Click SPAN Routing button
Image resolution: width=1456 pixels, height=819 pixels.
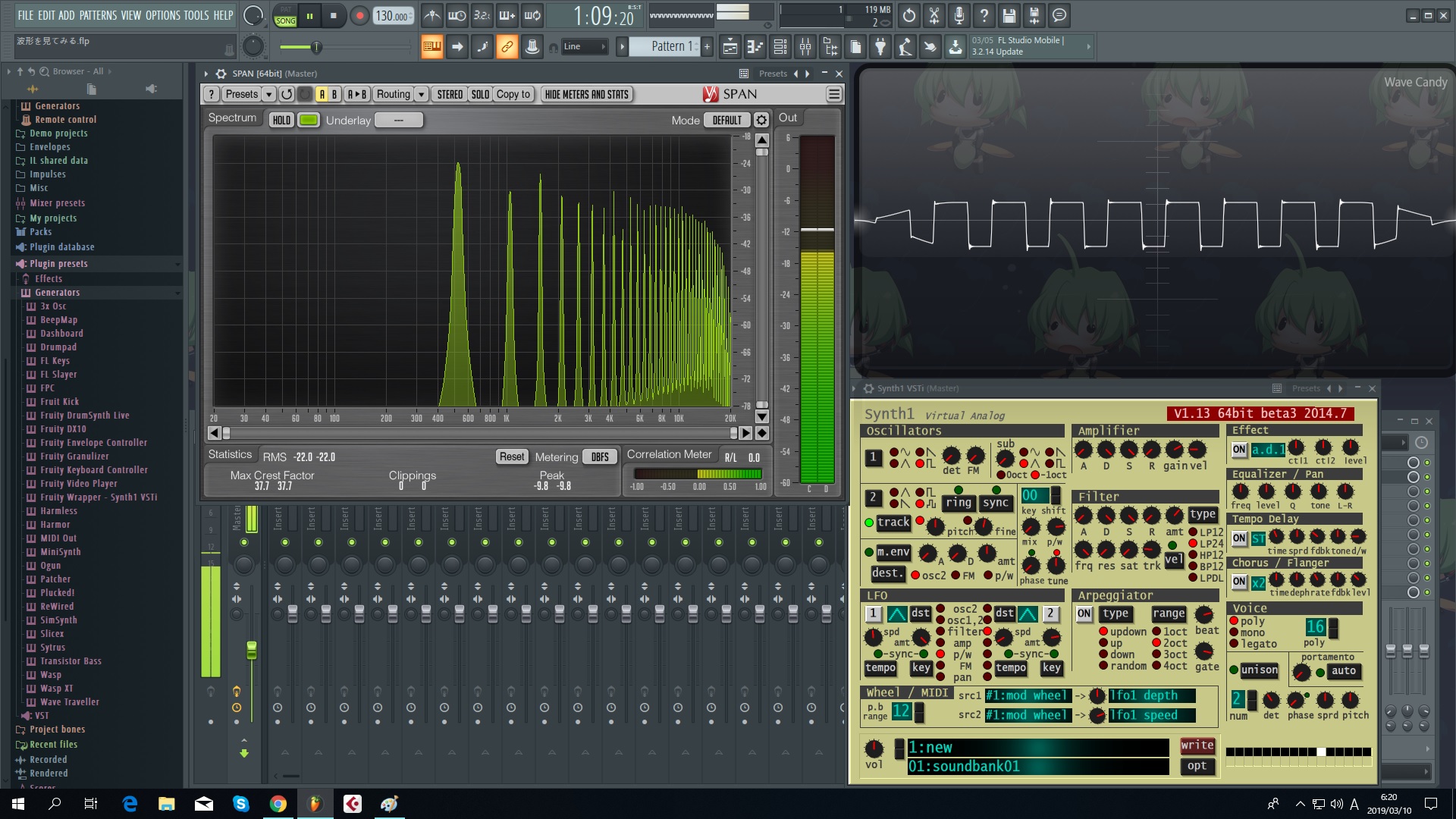(x=393, y=94)
